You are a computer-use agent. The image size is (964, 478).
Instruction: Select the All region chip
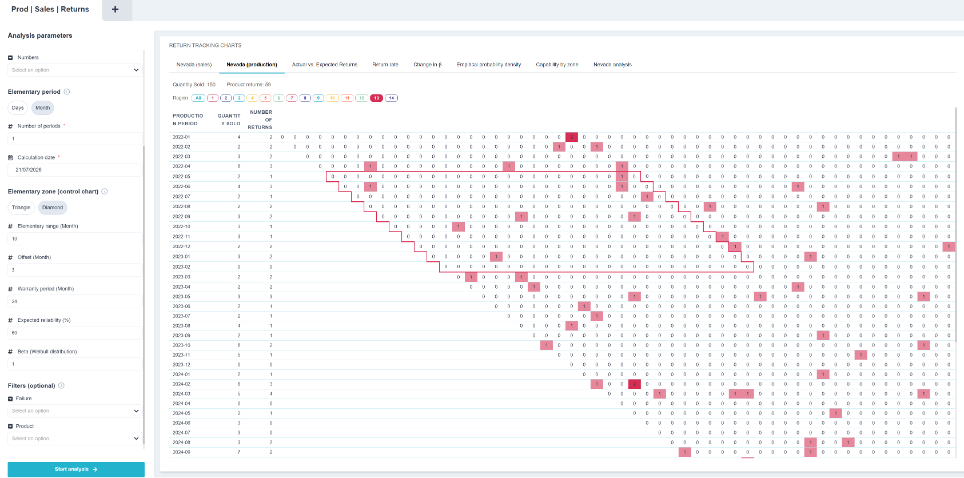coord(197,98)
